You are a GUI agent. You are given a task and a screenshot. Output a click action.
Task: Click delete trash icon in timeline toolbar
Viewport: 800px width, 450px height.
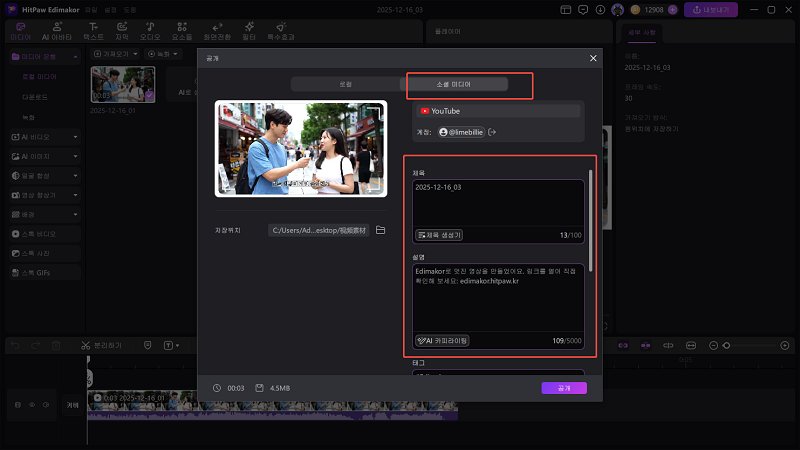pyautogui.click(x=56, y=345)
